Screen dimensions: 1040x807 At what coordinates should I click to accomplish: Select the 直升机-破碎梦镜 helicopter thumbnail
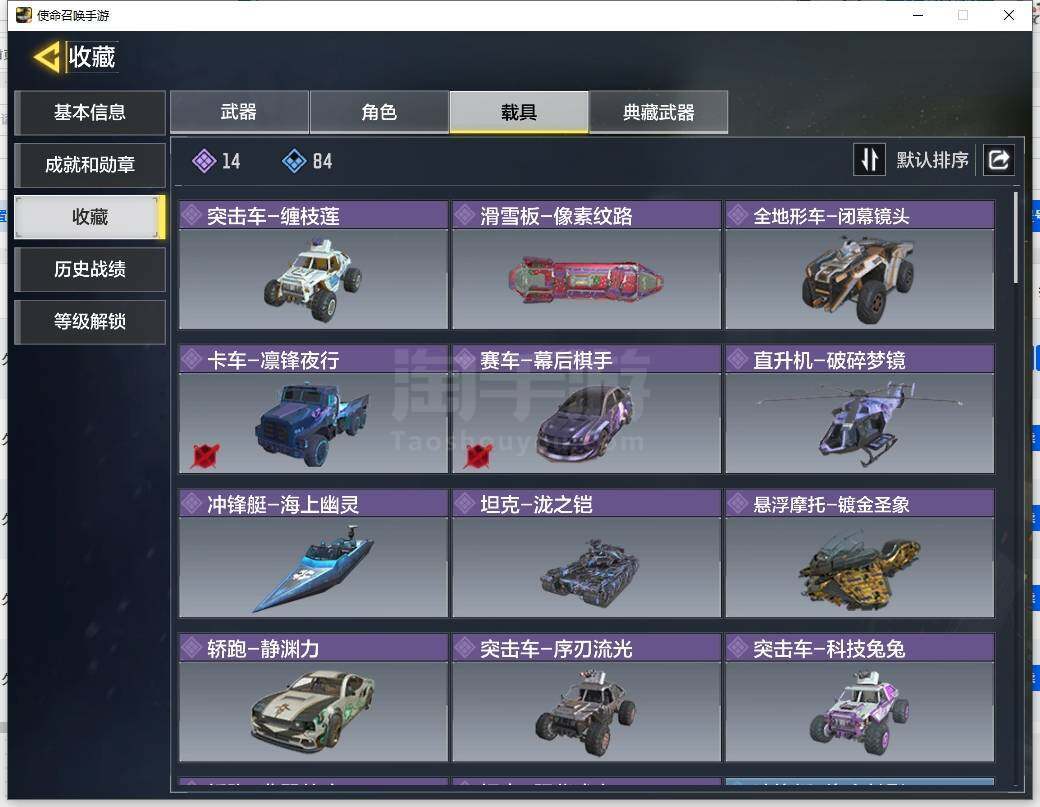(x=860, y=423)
